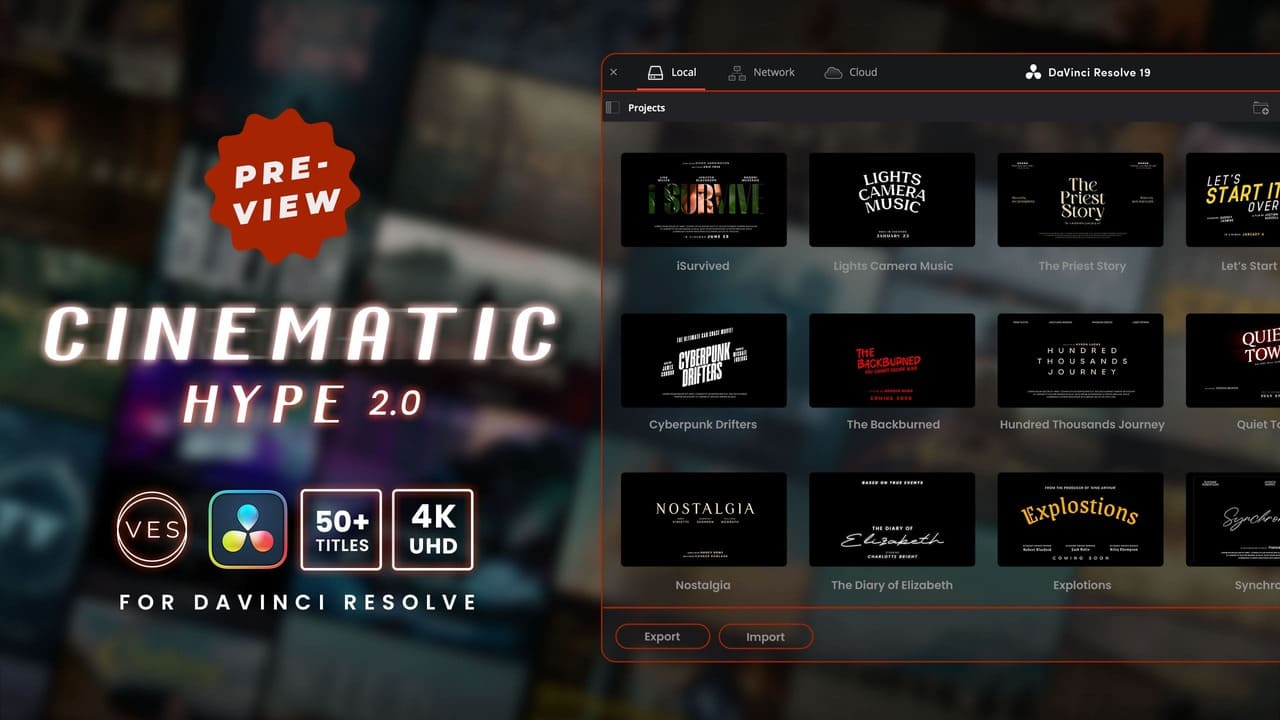Click the Nostalgia label

pyautogui.click(x=703, y=585)
